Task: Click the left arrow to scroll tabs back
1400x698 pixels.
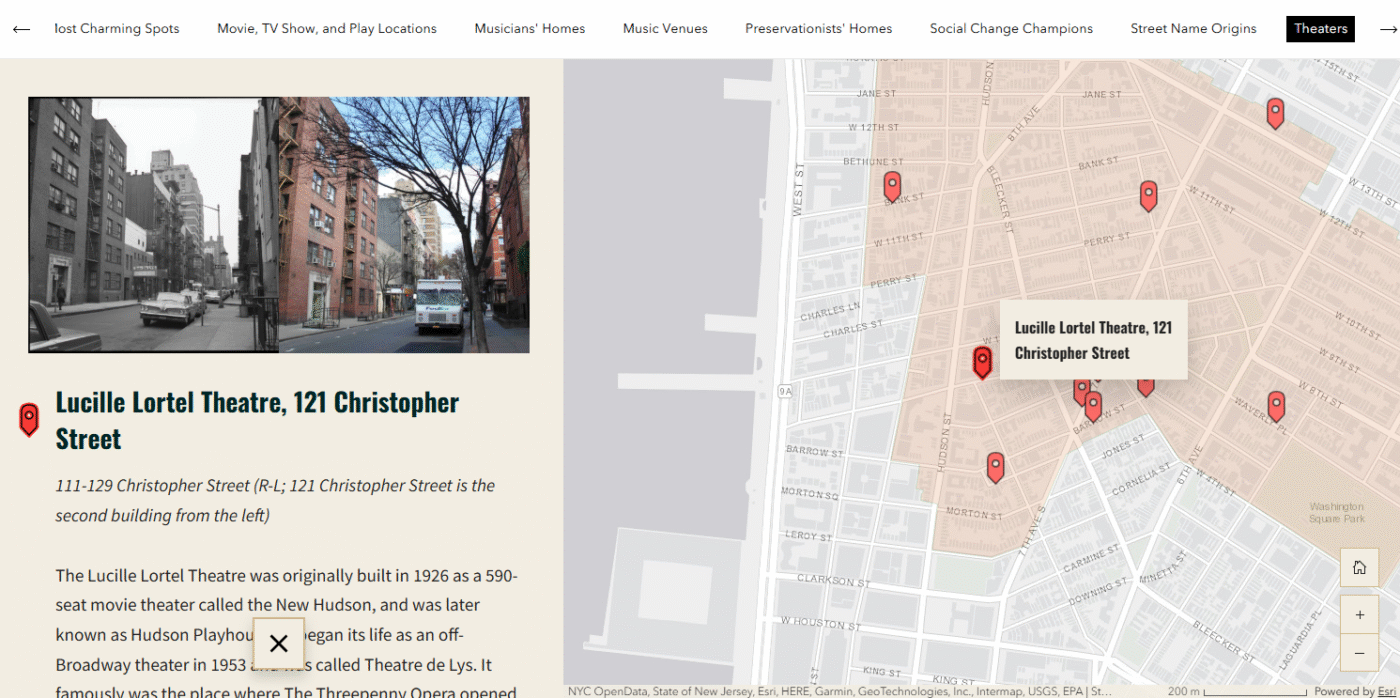Action: pyautogui.click(x=21, y=29)
